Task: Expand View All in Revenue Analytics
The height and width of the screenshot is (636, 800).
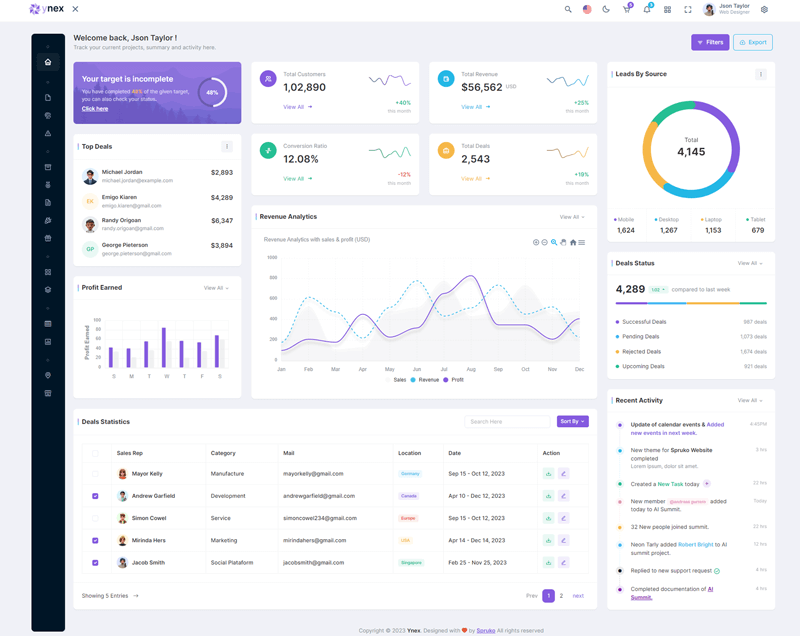Action: click(572, 217)
